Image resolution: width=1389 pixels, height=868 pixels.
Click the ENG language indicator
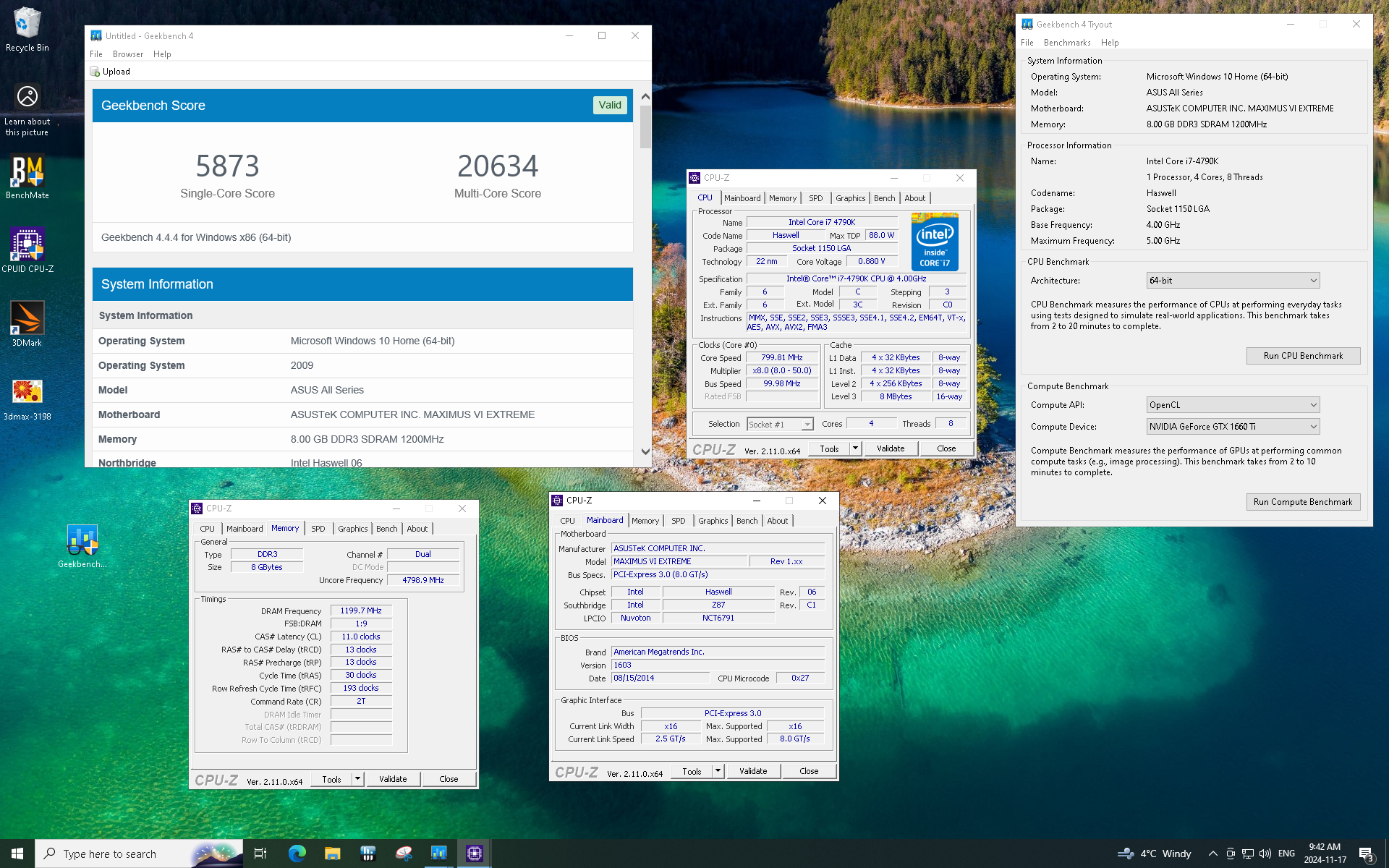tap(1286, 854)
